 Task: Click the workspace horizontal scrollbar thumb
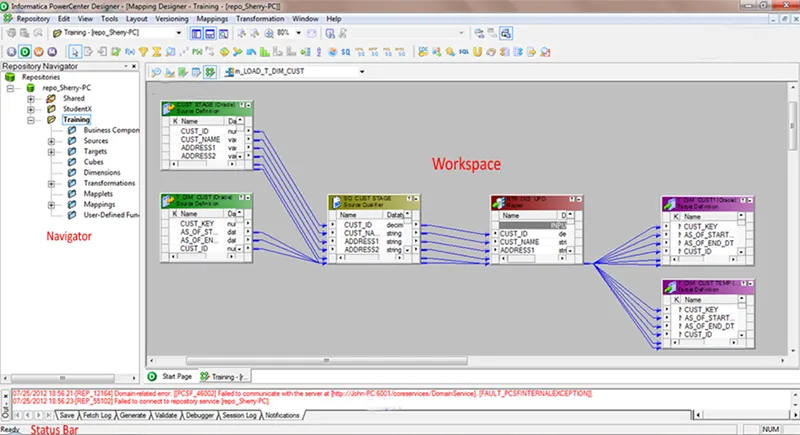[327, 361]
